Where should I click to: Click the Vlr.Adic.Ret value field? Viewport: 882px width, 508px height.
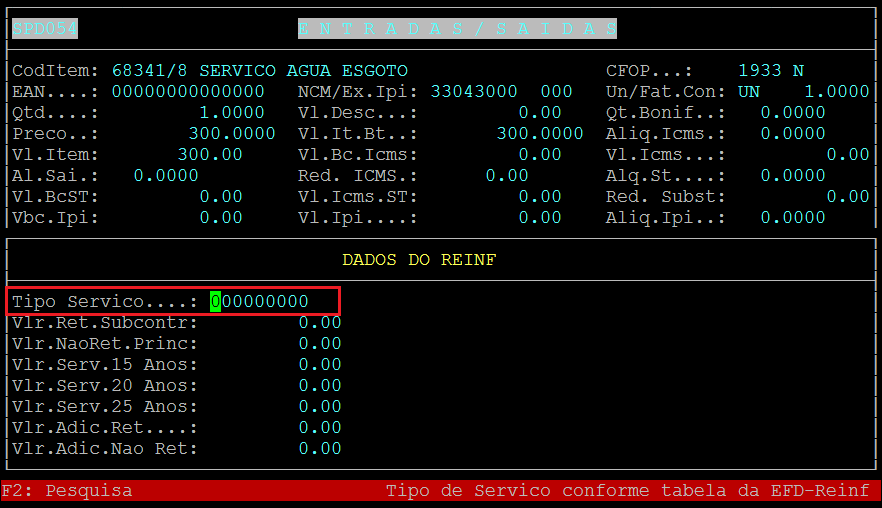(x=320, y=428)
